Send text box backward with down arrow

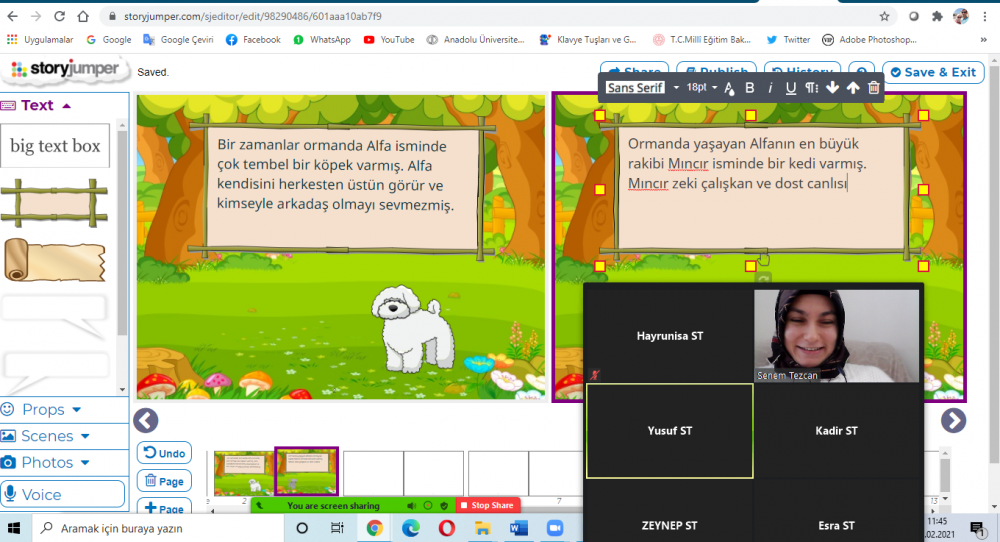[832, 88]
